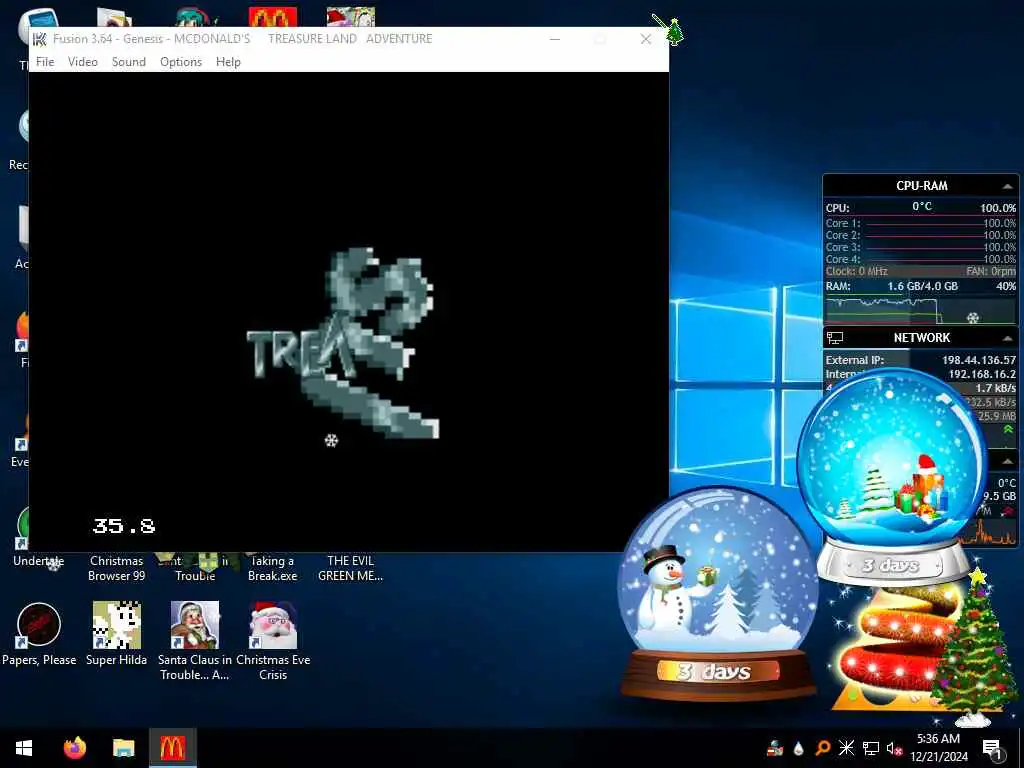Click the orange magnifier tray icon
This screenshot has height=768, width=1024.
pyautogui.click(x=823, y=748)
